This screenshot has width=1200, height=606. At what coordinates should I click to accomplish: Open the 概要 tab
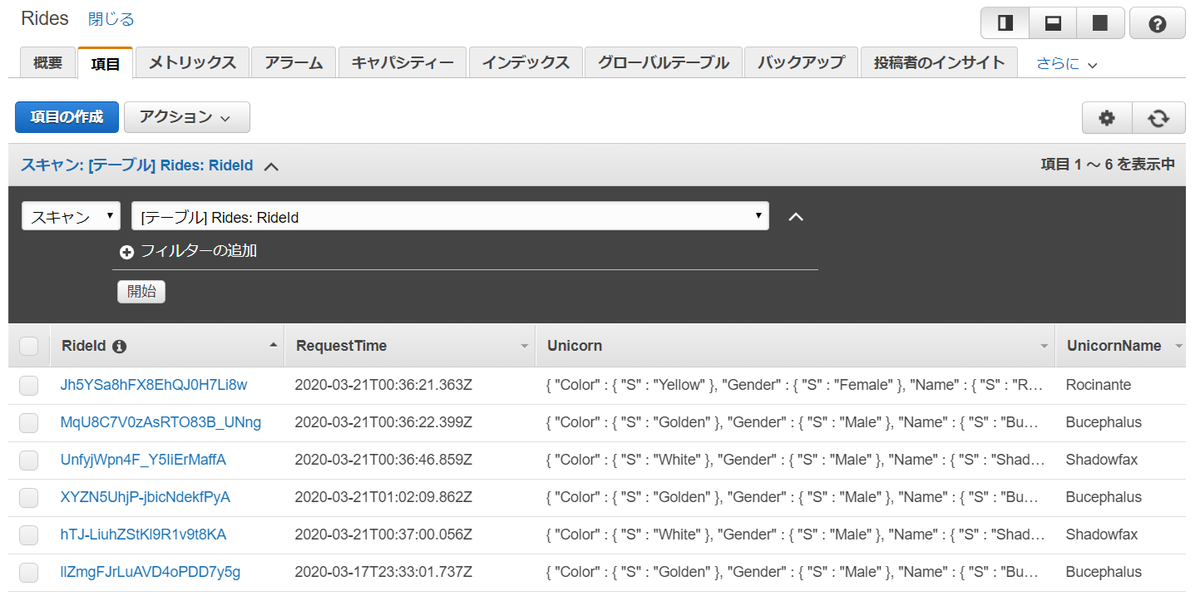pyautogui.click(x=48, y=62)
